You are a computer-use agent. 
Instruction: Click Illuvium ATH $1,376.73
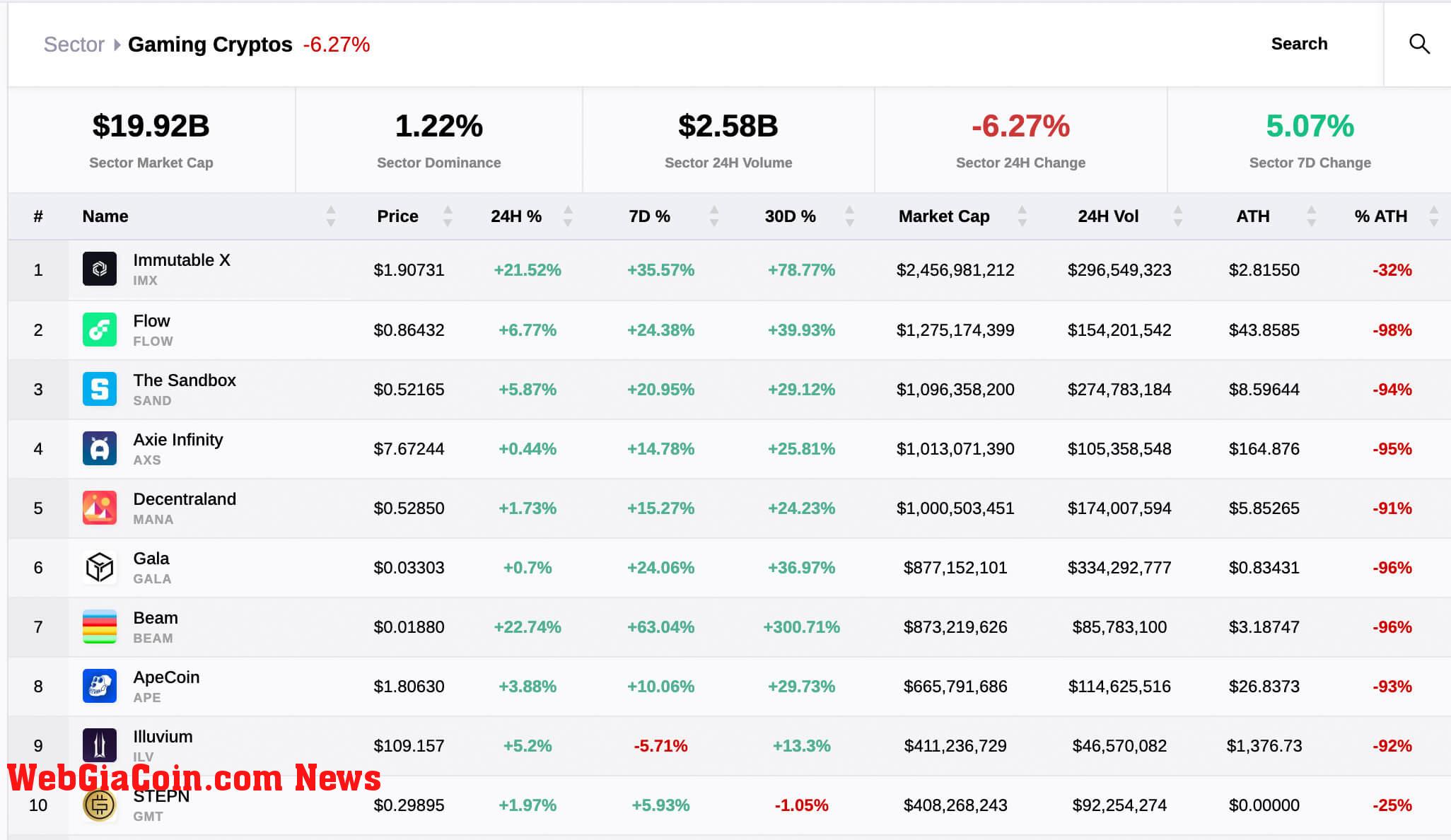point(1264,746)
